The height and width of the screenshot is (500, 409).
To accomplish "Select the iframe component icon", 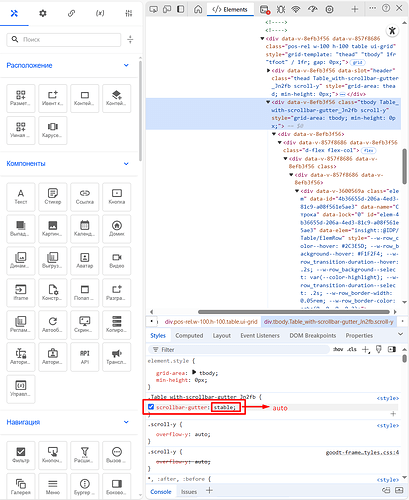I will point(21,293).
